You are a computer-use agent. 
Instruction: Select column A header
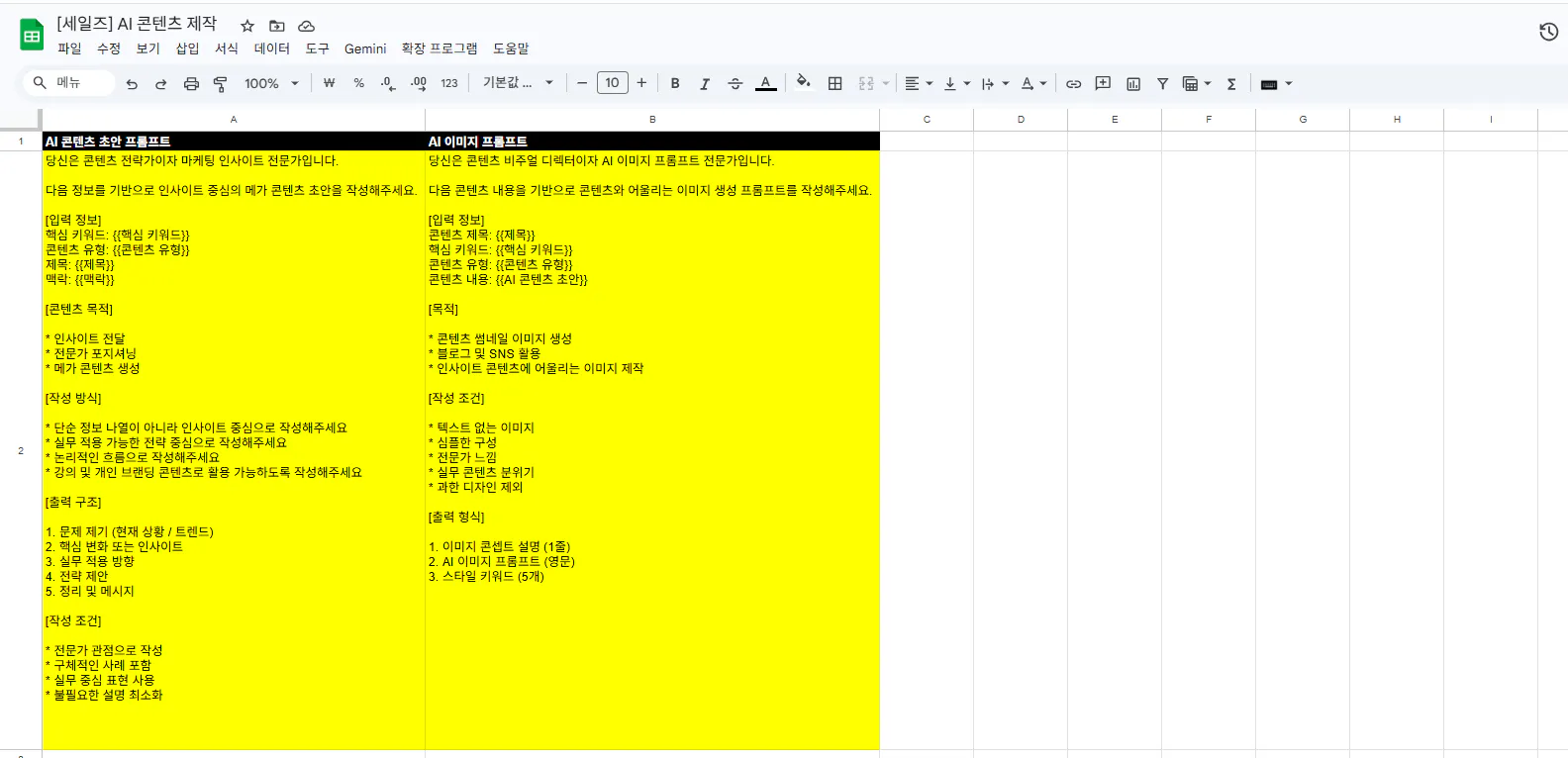point(234,119)
